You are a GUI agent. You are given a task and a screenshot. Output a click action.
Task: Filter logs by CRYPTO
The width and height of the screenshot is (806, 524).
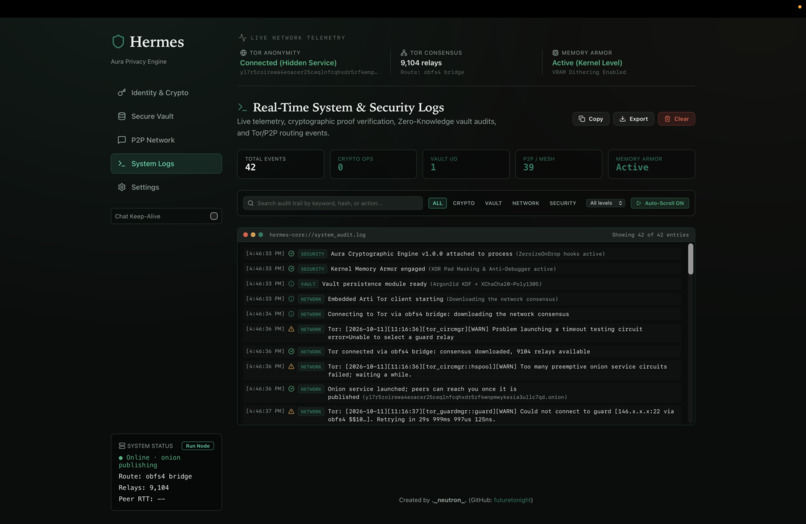click(x=464, y=203)
